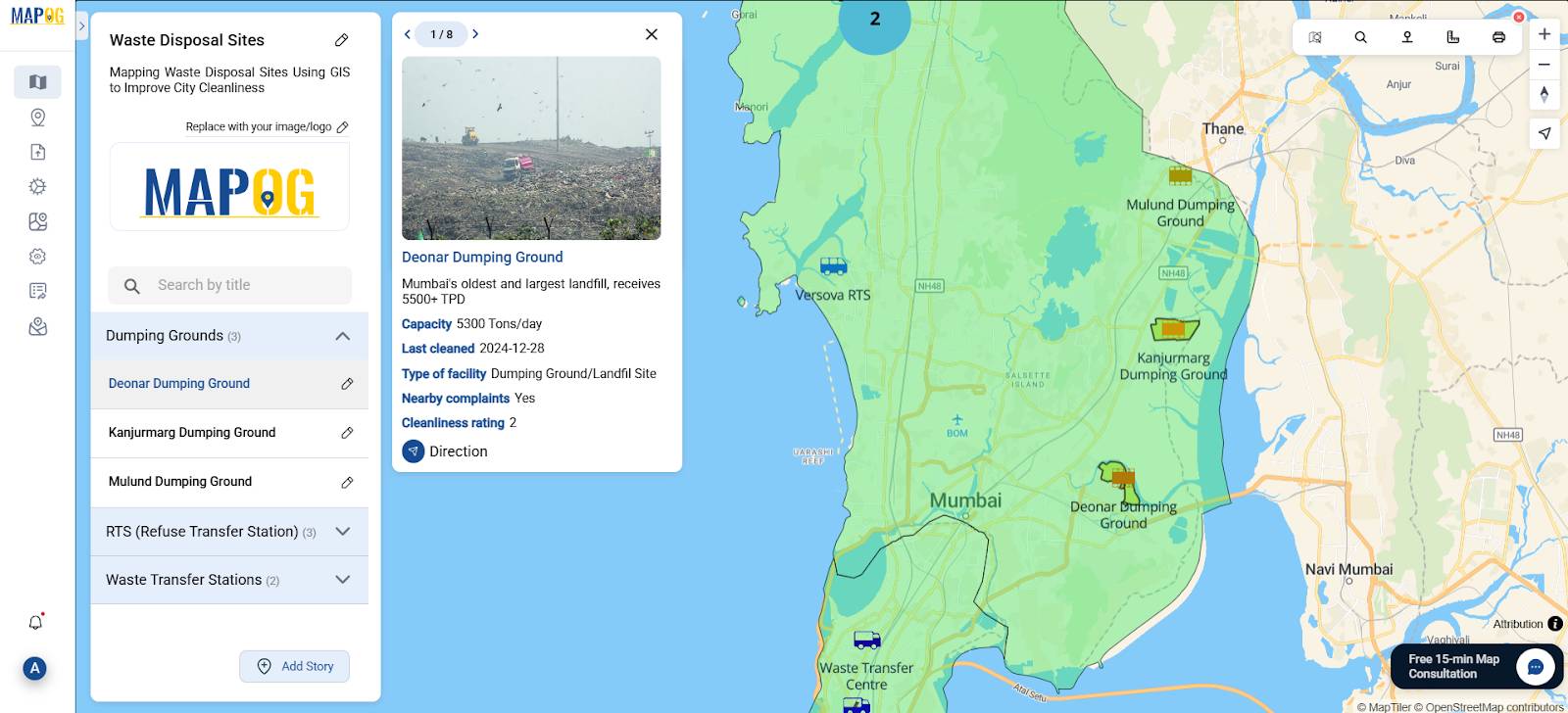Select the place marker tool in map toolbar
Screen dimensions: 1568x713
click(1406, 37)
